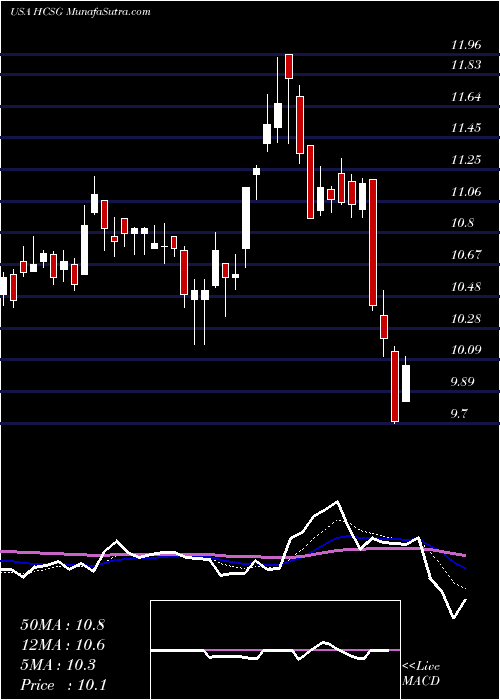This screenshot has width=500, height=700.
Task: Select the red candle bottoming at 9.7
Action: click(395, 387)
